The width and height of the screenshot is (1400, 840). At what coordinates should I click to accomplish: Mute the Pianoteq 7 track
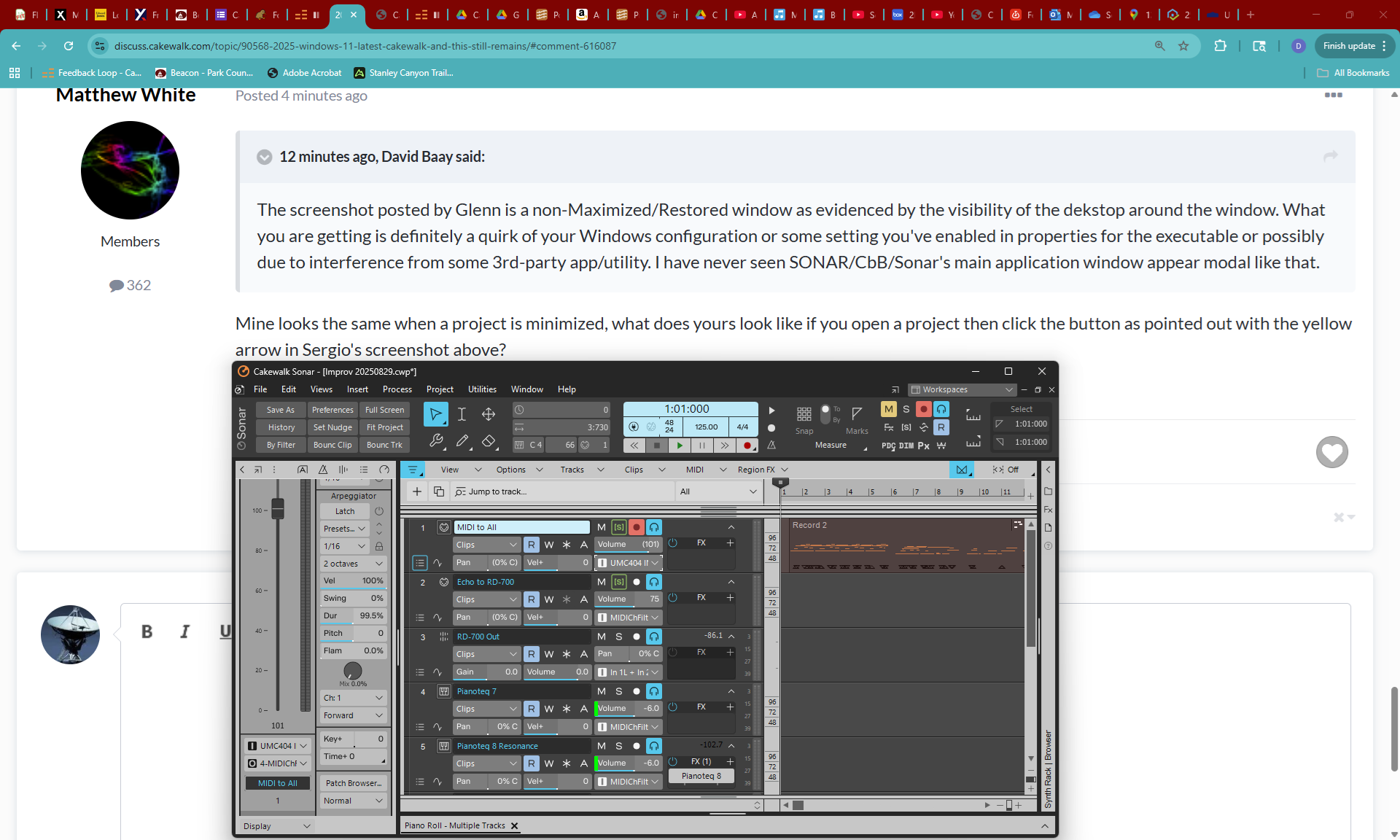(x=601, y=691)
